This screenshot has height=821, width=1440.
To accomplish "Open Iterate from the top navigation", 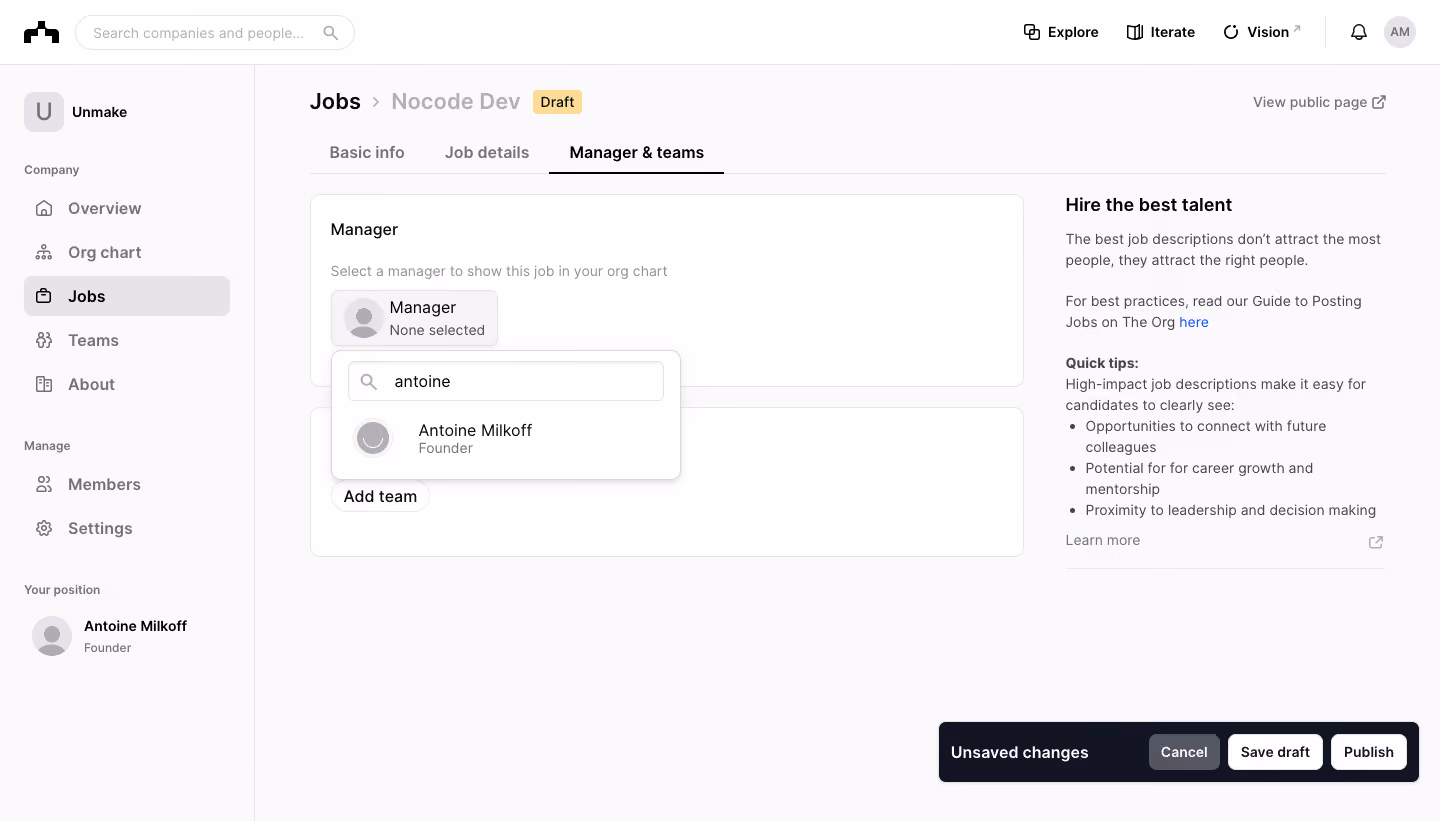I will tap(1160, 32).
